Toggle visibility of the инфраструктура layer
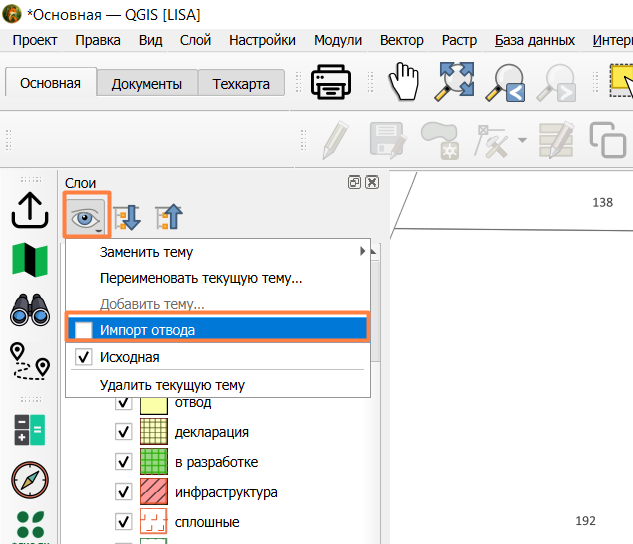This screenshot has width=633, height=544. coord(124,492)
